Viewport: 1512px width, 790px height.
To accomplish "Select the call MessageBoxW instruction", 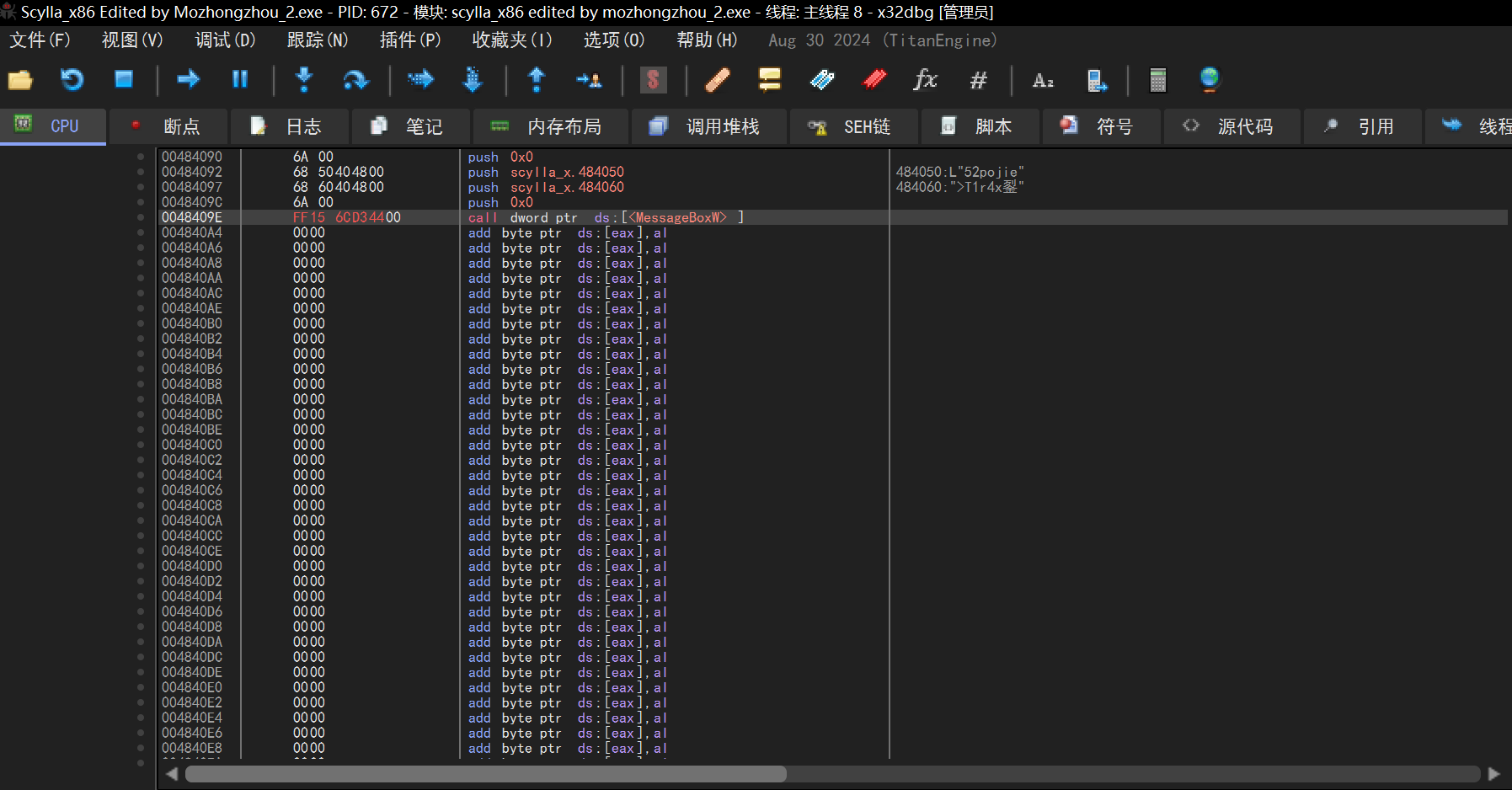I will click(x=606, y=217).
